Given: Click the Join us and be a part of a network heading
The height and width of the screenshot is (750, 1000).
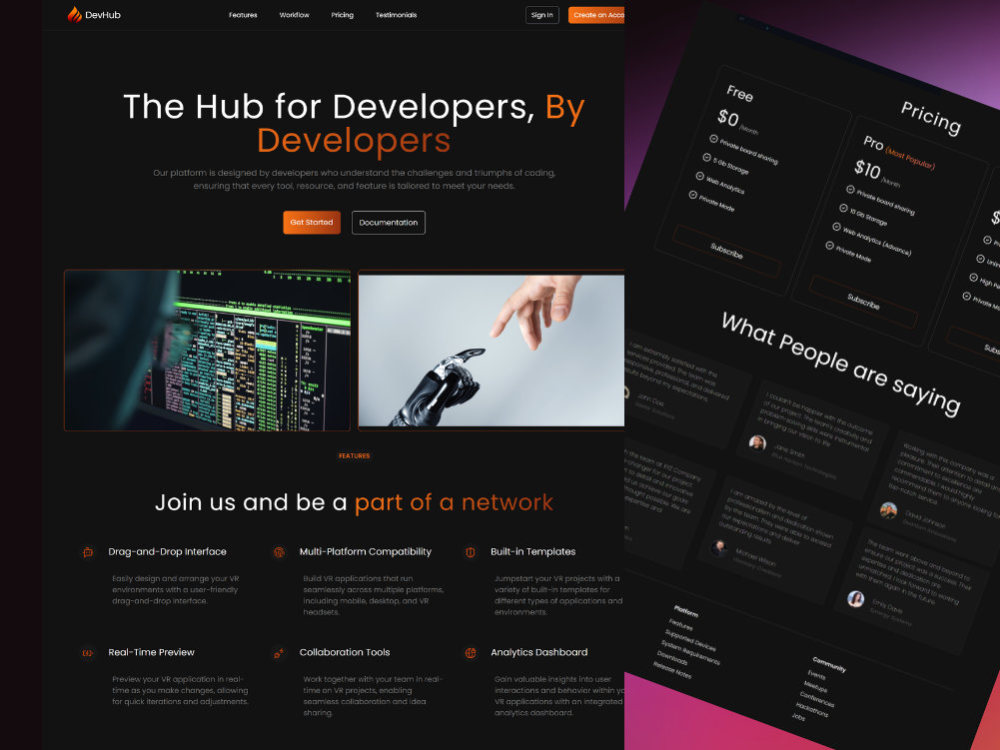Looking at the screenshot, I should coord(354,503).
